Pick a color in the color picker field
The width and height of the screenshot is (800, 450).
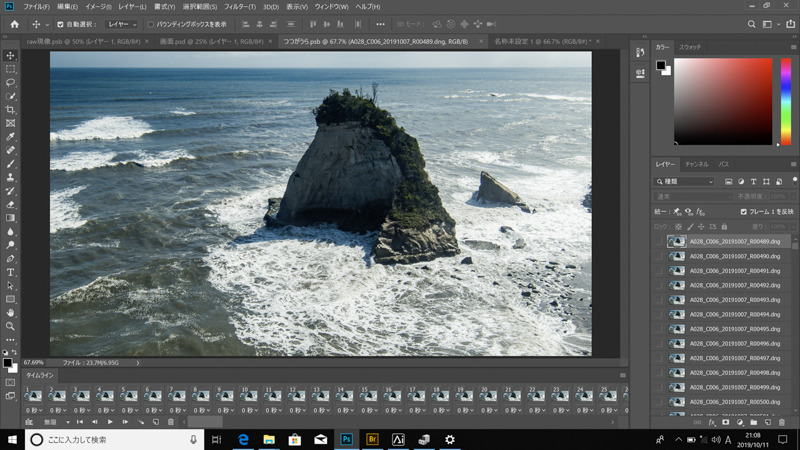[x=722, y=100]
